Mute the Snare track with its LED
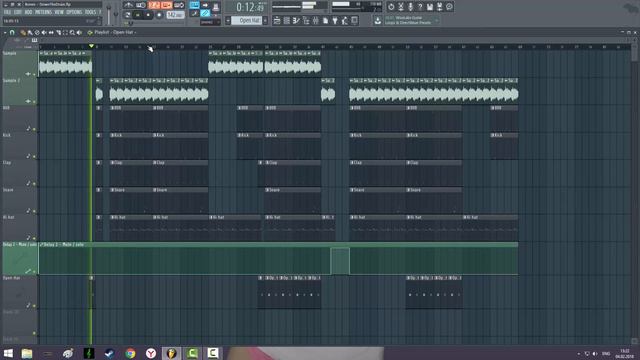The height and width of the screenshot is (360, 640). pos(34,211)
